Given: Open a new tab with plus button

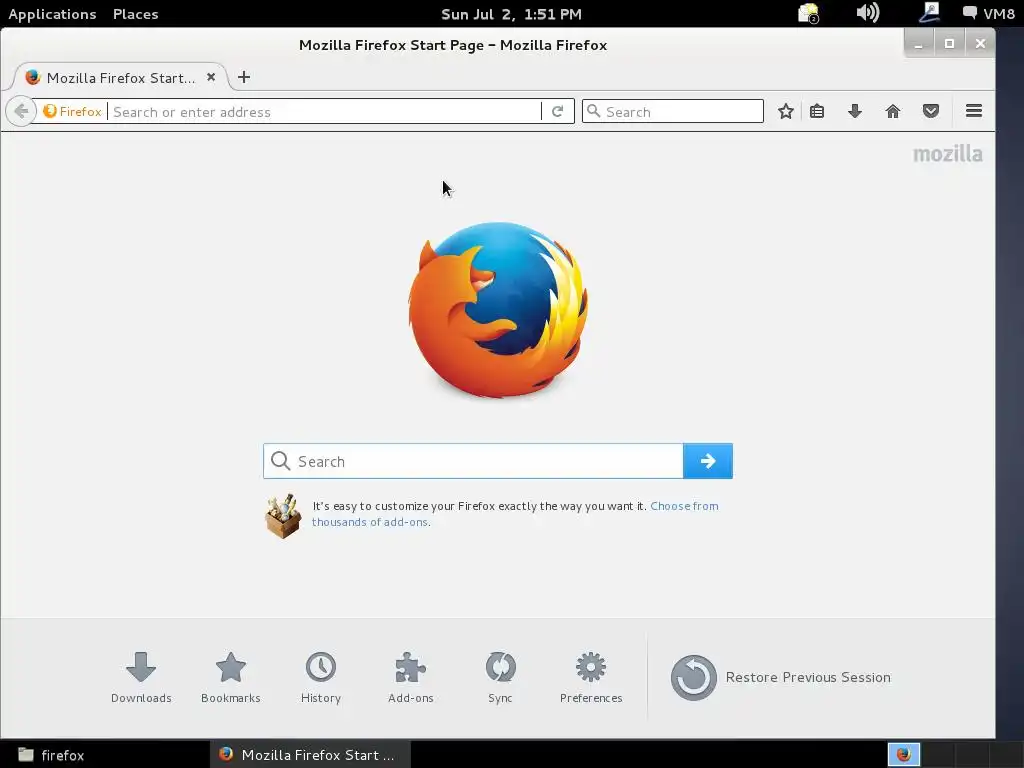Looking at the screenshot, I should [x=244, y=77].
